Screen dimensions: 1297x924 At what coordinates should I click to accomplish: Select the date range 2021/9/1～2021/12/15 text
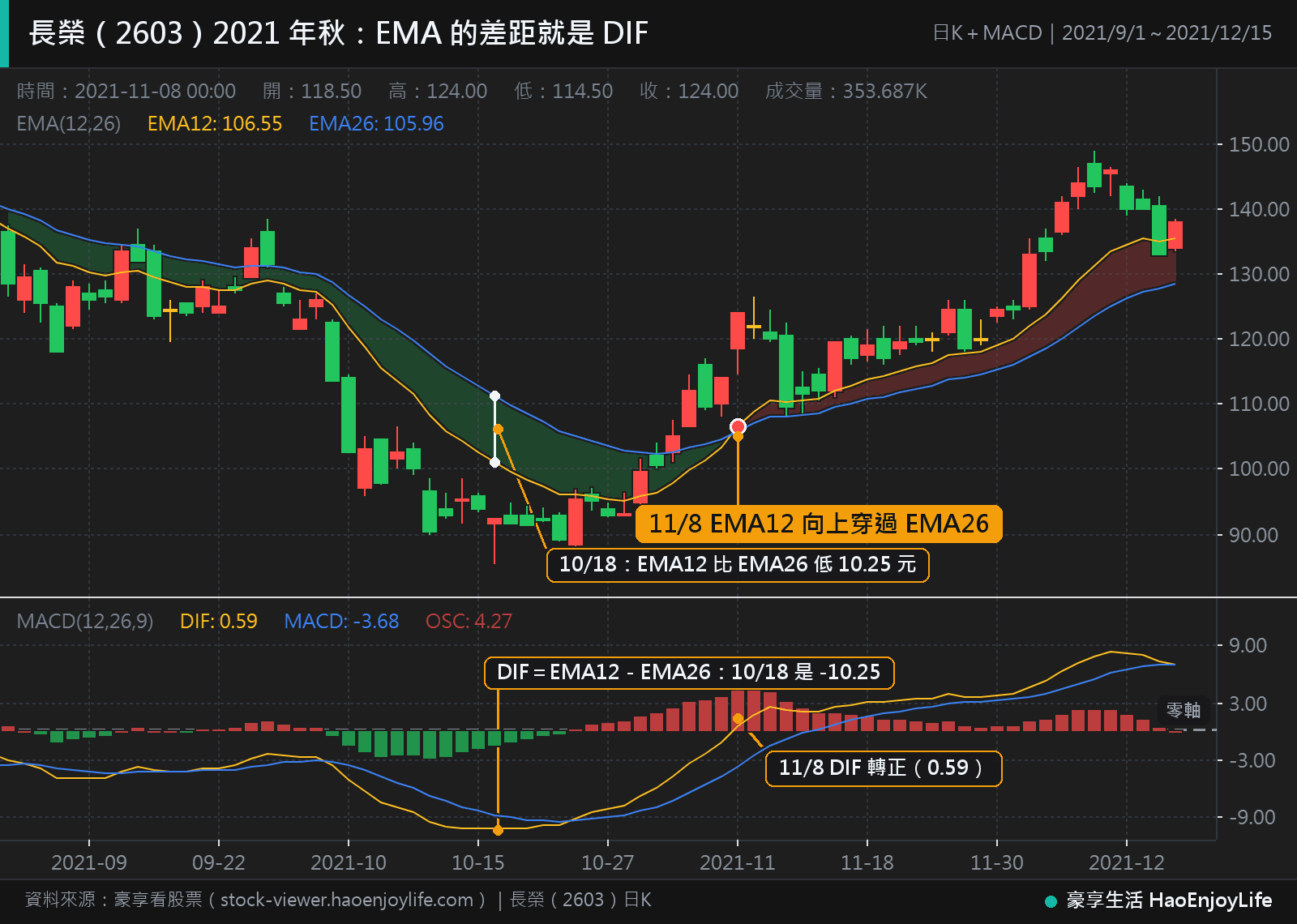click(x=1166, y=33)
